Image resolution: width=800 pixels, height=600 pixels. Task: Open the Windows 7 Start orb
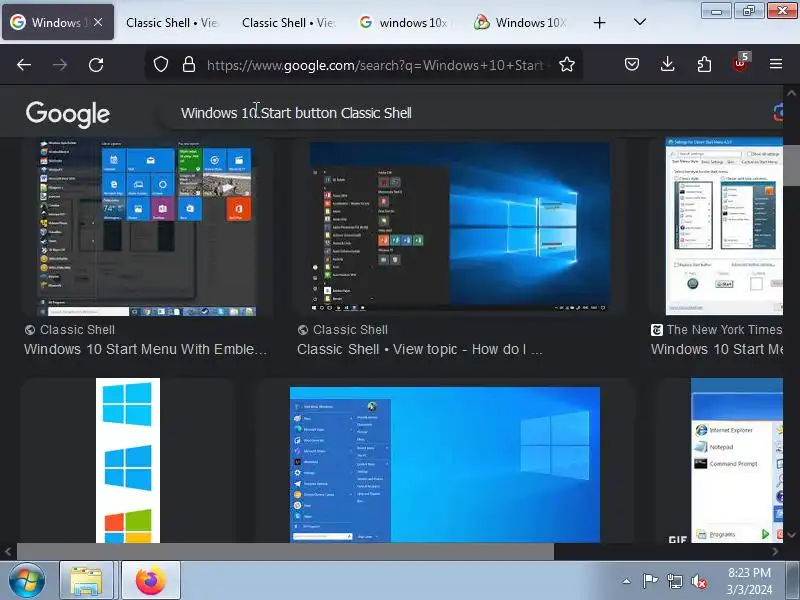click(x=27, y=581)
